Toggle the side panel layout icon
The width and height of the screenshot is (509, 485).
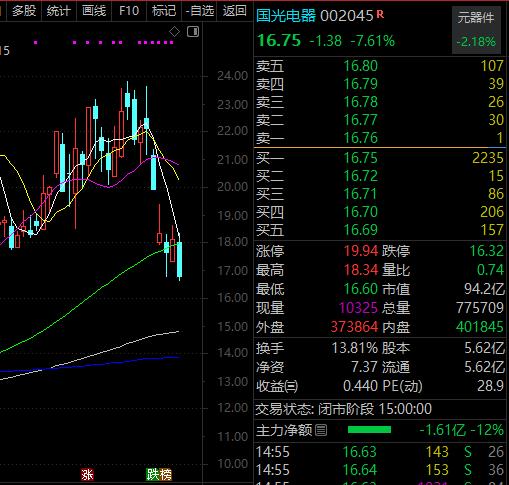[193, 32]
